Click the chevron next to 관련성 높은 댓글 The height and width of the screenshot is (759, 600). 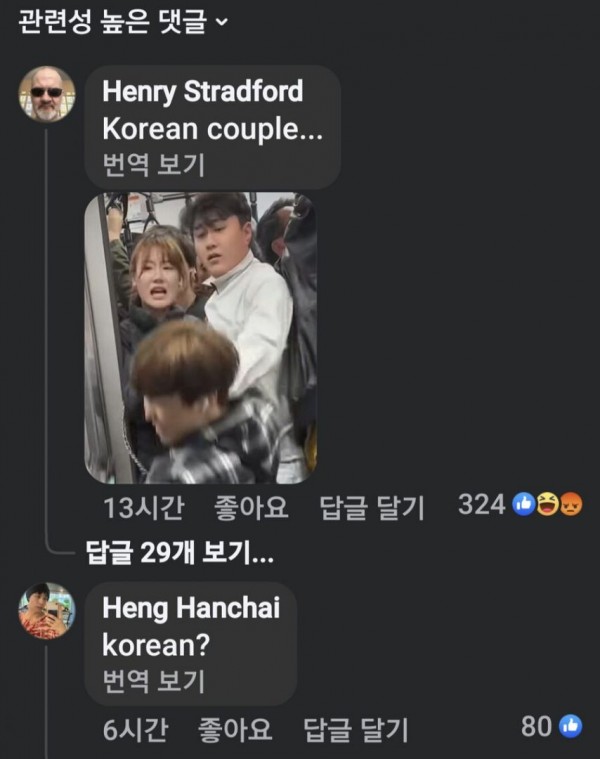point(221,22)
